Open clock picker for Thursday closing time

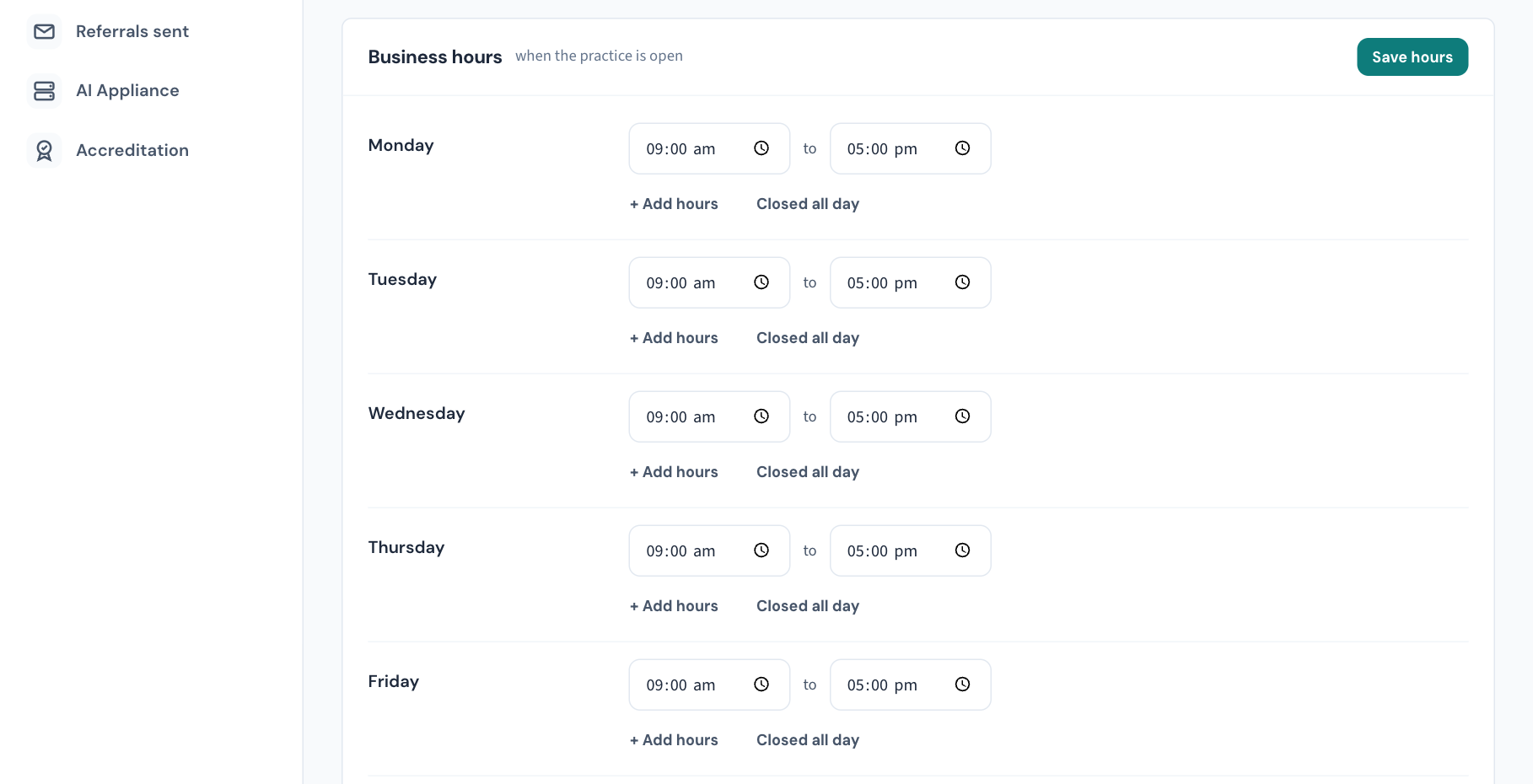pyautogui.click(x=962, y=550)
